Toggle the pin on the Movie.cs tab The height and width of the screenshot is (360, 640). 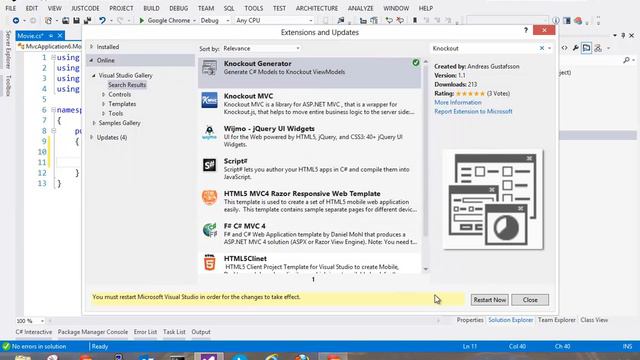point(51,36)
